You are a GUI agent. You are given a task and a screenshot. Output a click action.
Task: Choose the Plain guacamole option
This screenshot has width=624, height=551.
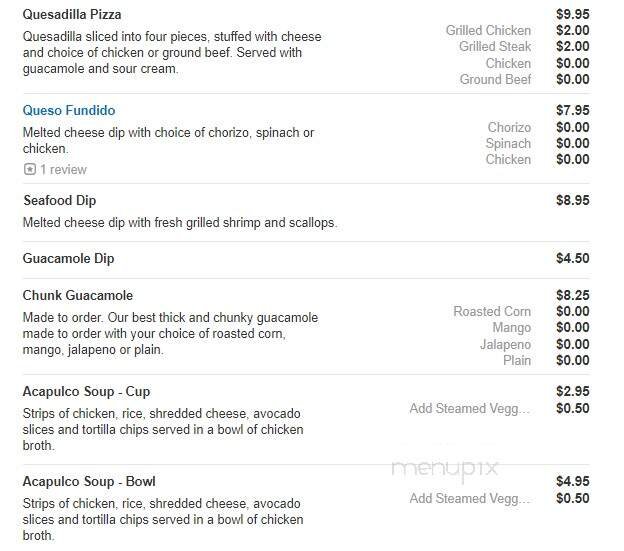pos(517,360)
